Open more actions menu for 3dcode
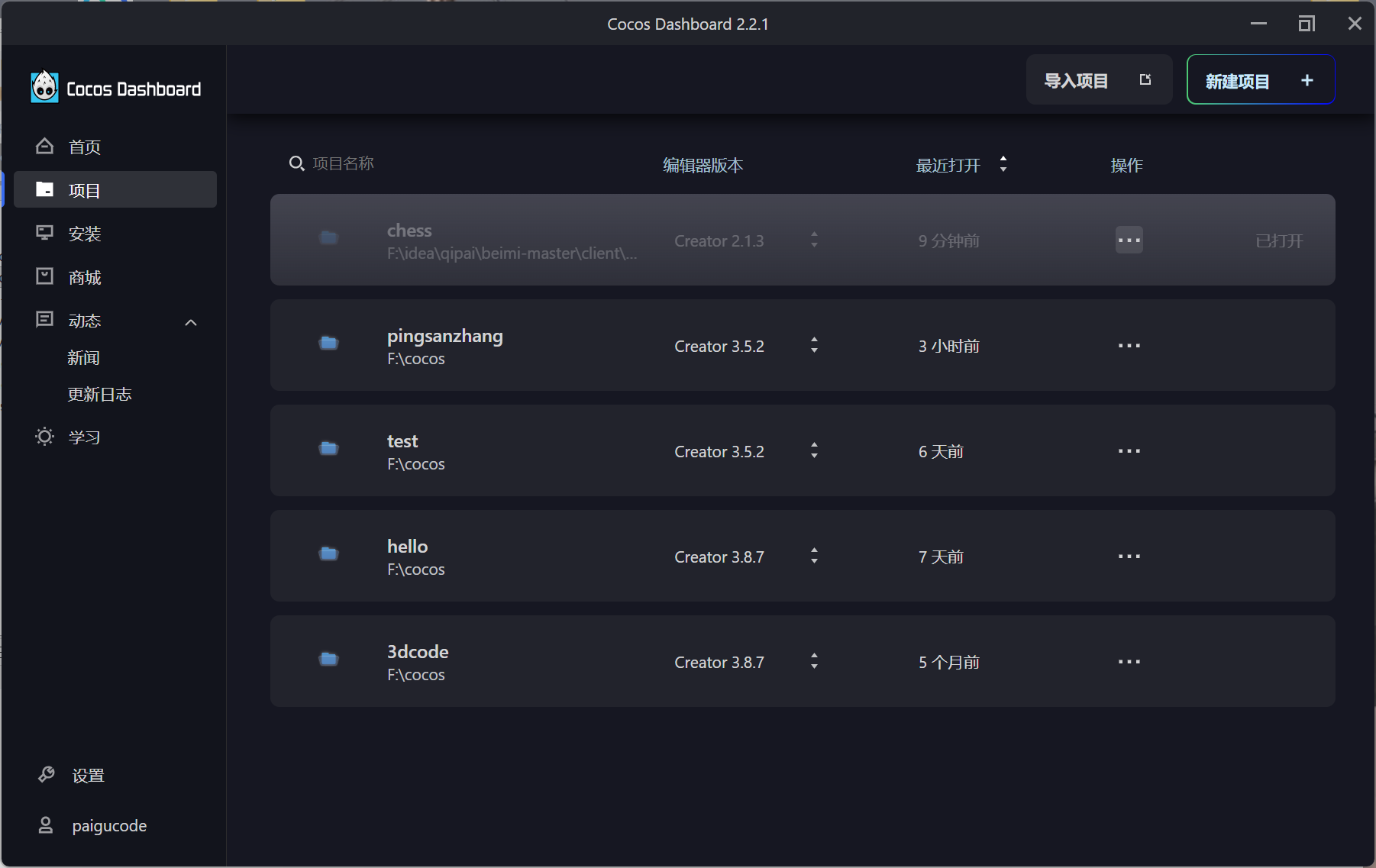Viewport: 1376px width, 868px height. point(1129,661)
